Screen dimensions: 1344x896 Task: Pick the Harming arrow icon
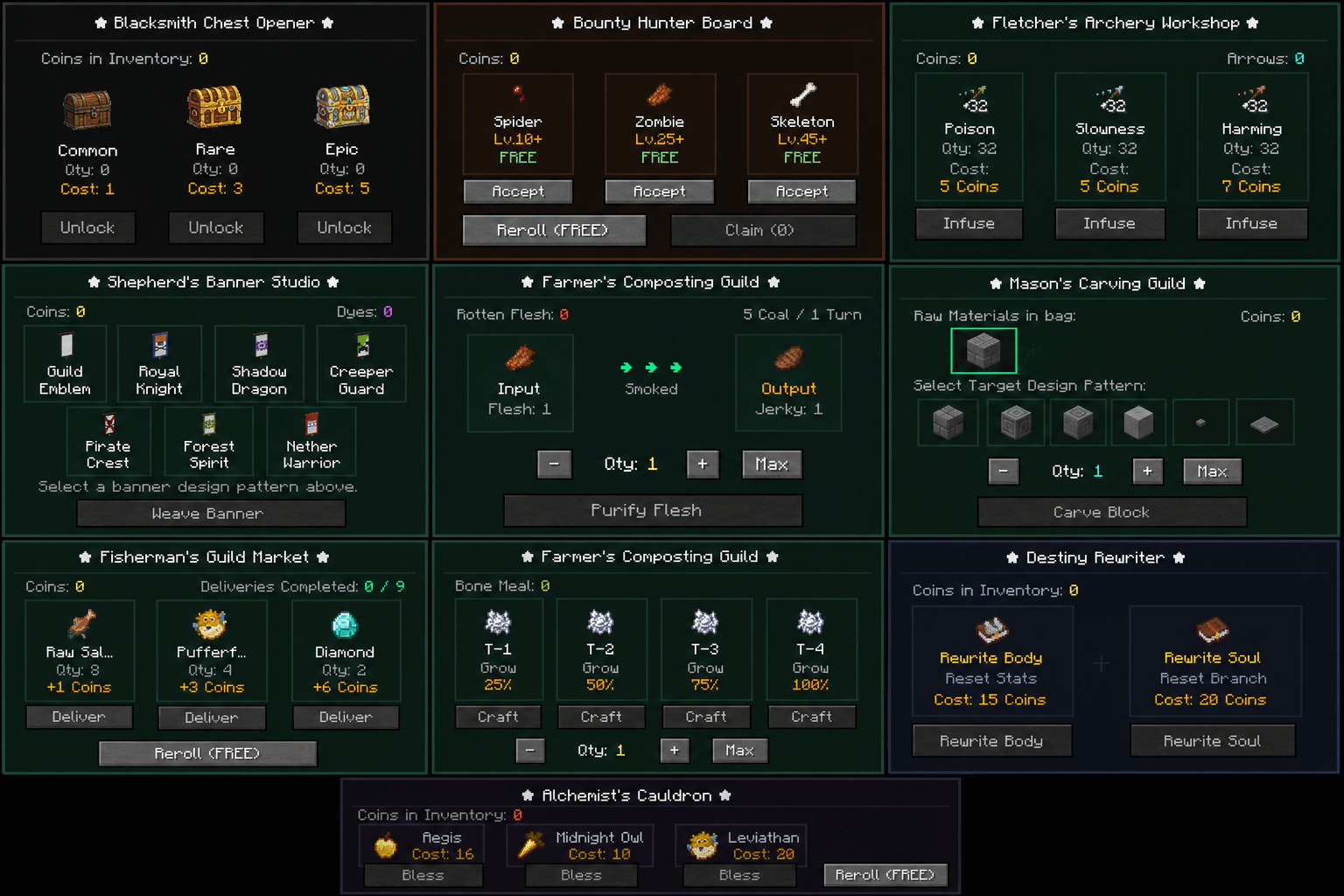coord(1251,100)
